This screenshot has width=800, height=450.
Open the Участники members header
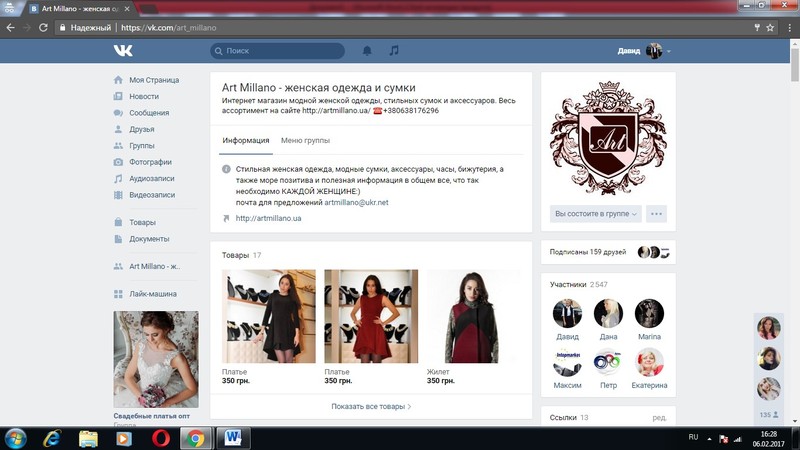point(579,285)
